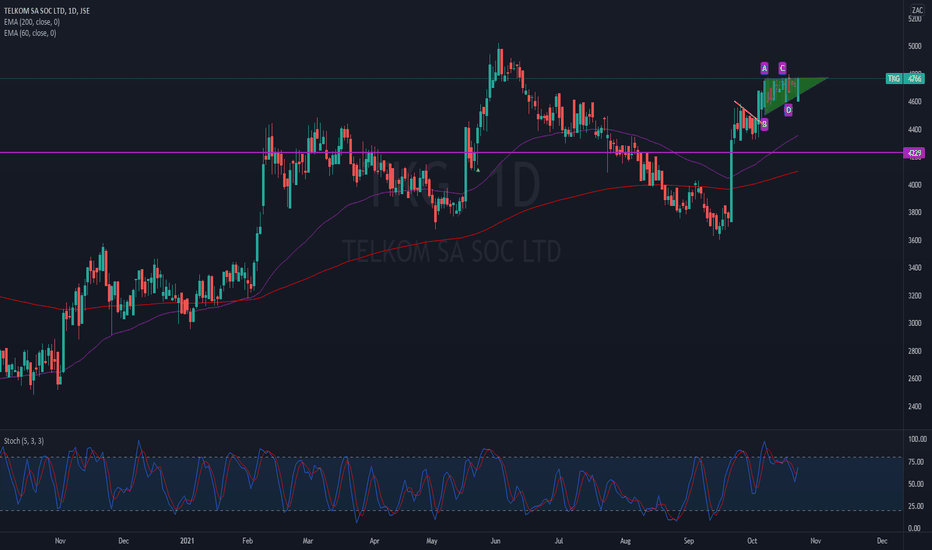Click the 2021 date axis label
Image resolution: width=932 pixels, height=550 pixels.
(187, 541)
